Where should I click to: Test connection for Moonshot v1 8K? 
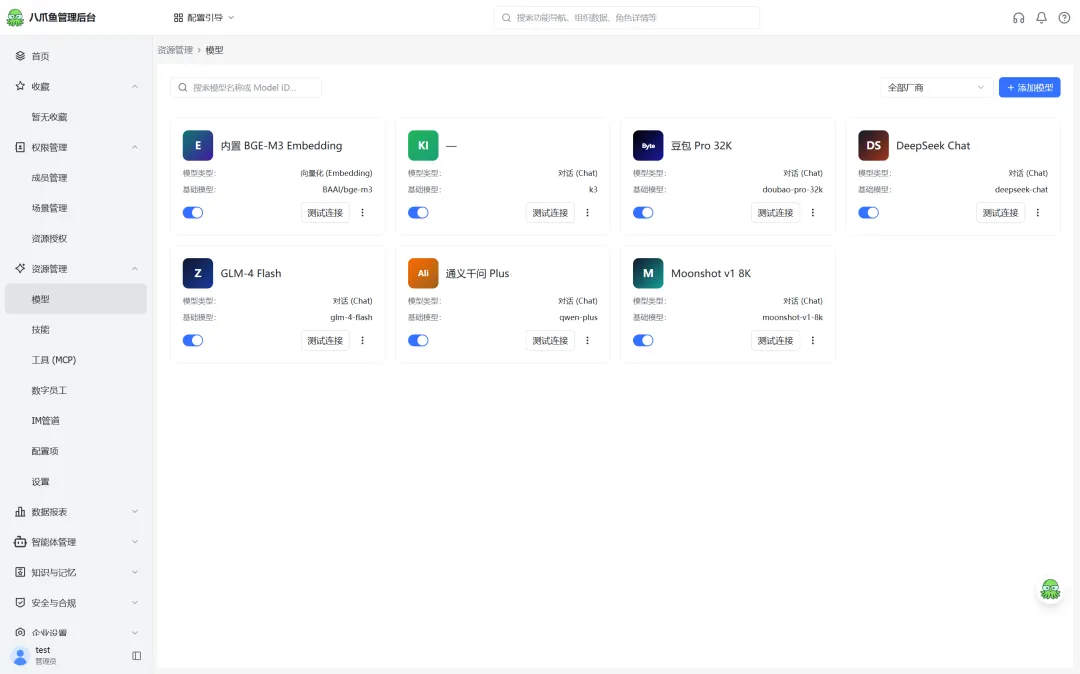pyautogui.click(x=776, y=340)
